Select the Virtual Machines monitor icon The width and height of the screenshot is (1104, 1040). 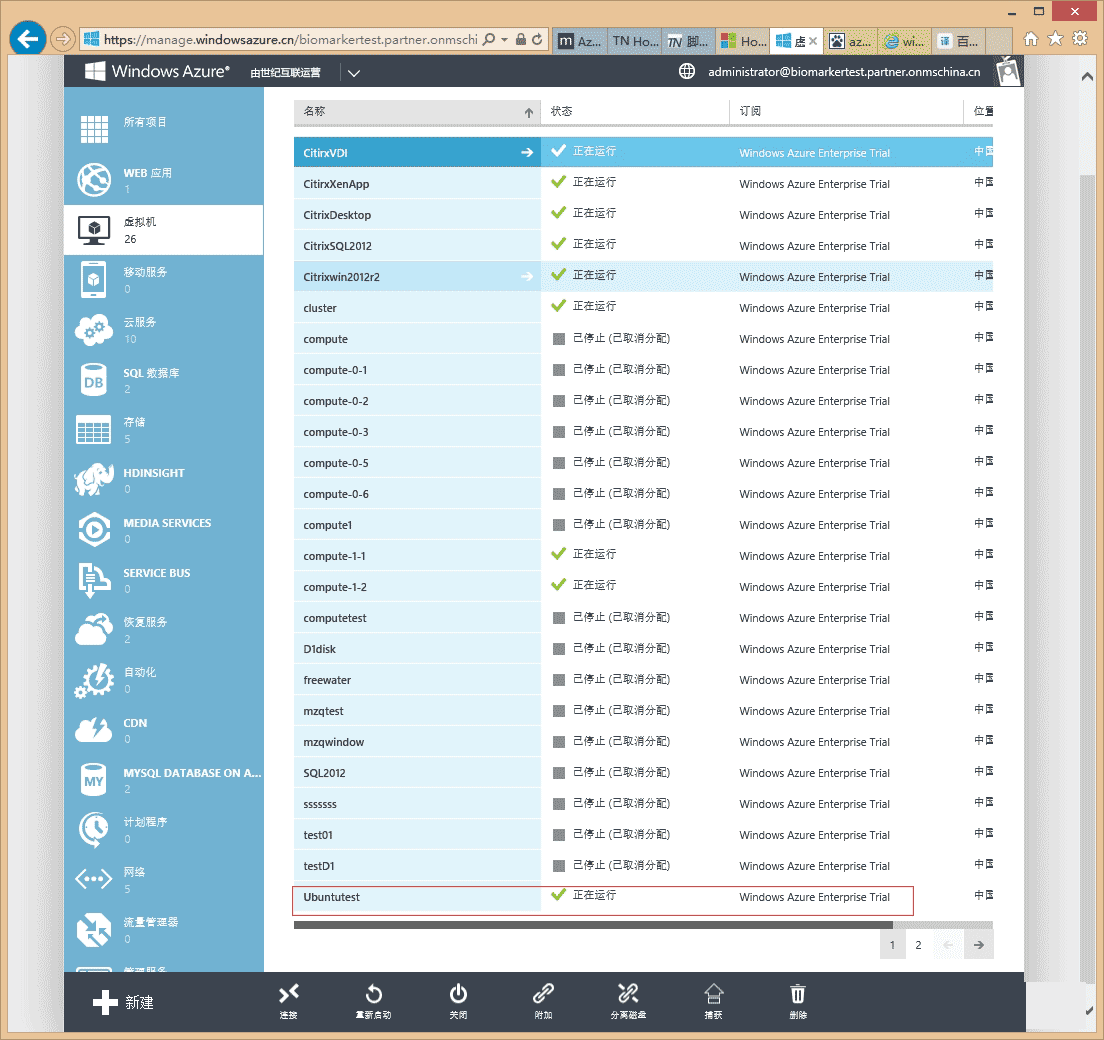click(94, 230)
